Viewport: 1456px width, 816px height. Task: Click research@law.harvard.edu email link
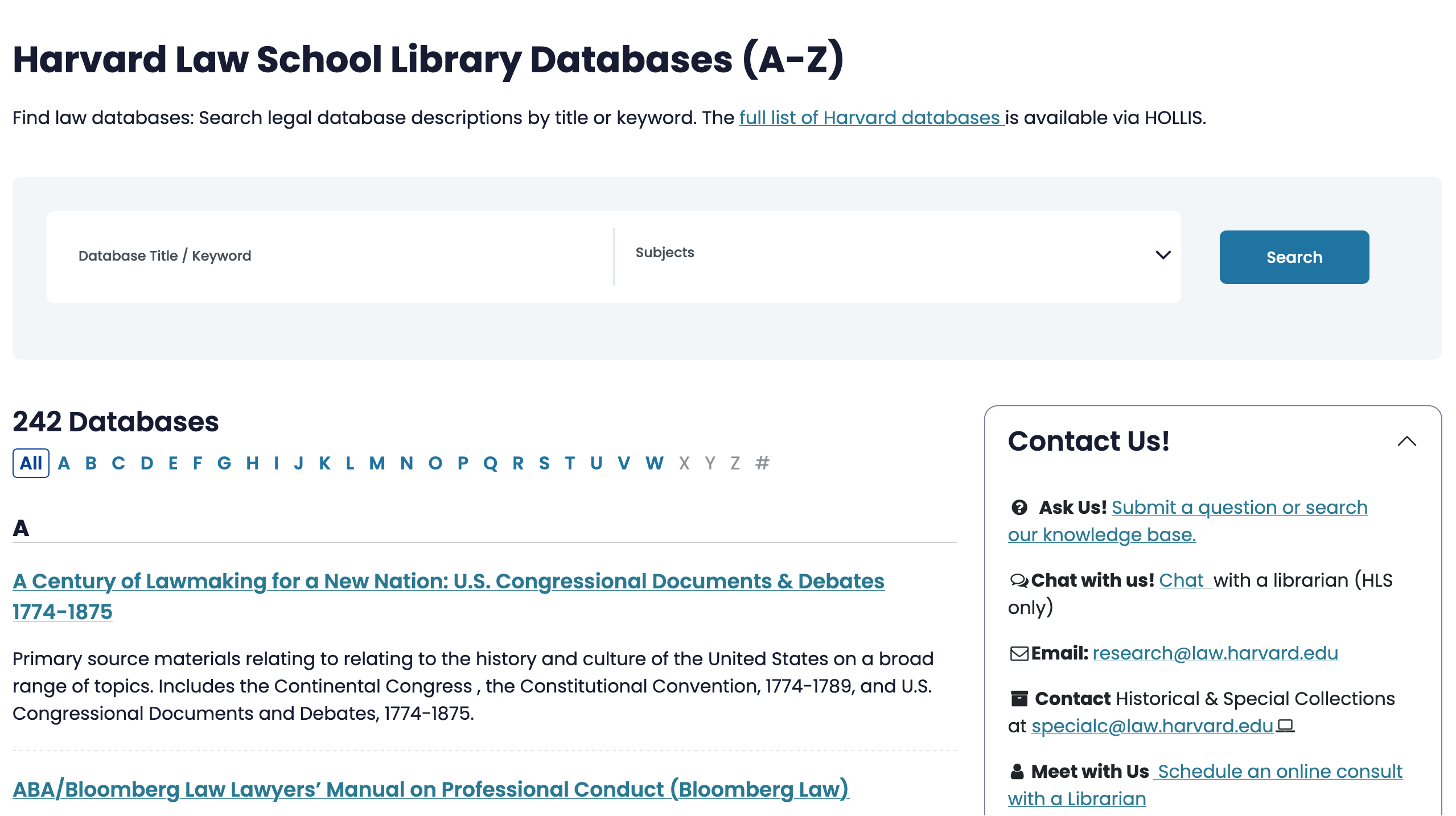1215,653
